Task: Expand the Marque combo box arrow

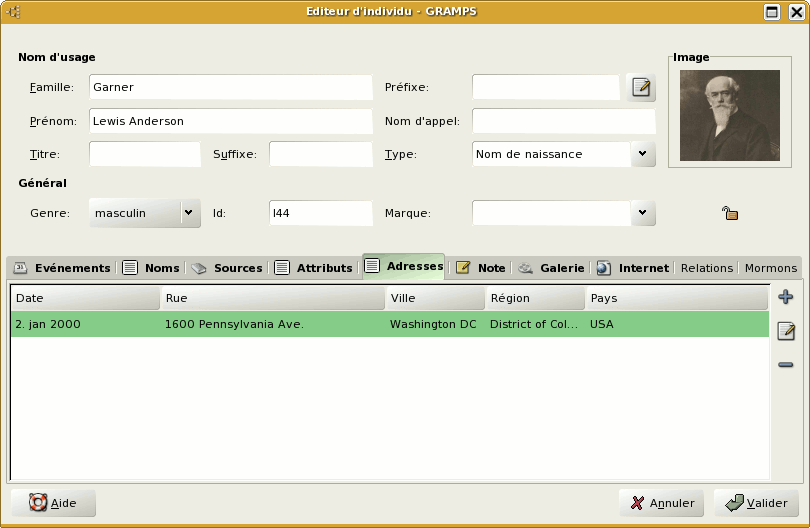Action: click(x=643, y=212)
